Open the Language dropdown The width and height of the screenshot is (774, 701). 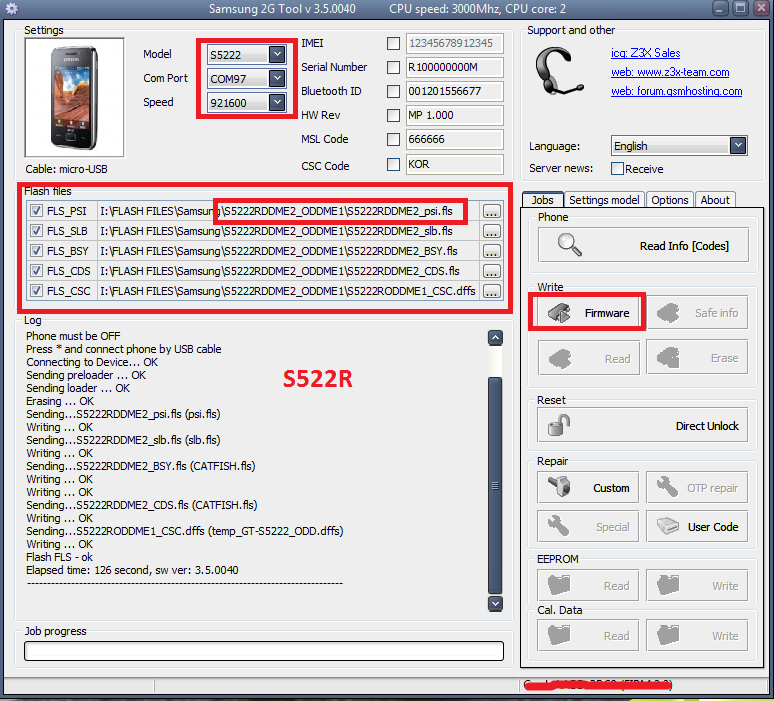point(738,146)
